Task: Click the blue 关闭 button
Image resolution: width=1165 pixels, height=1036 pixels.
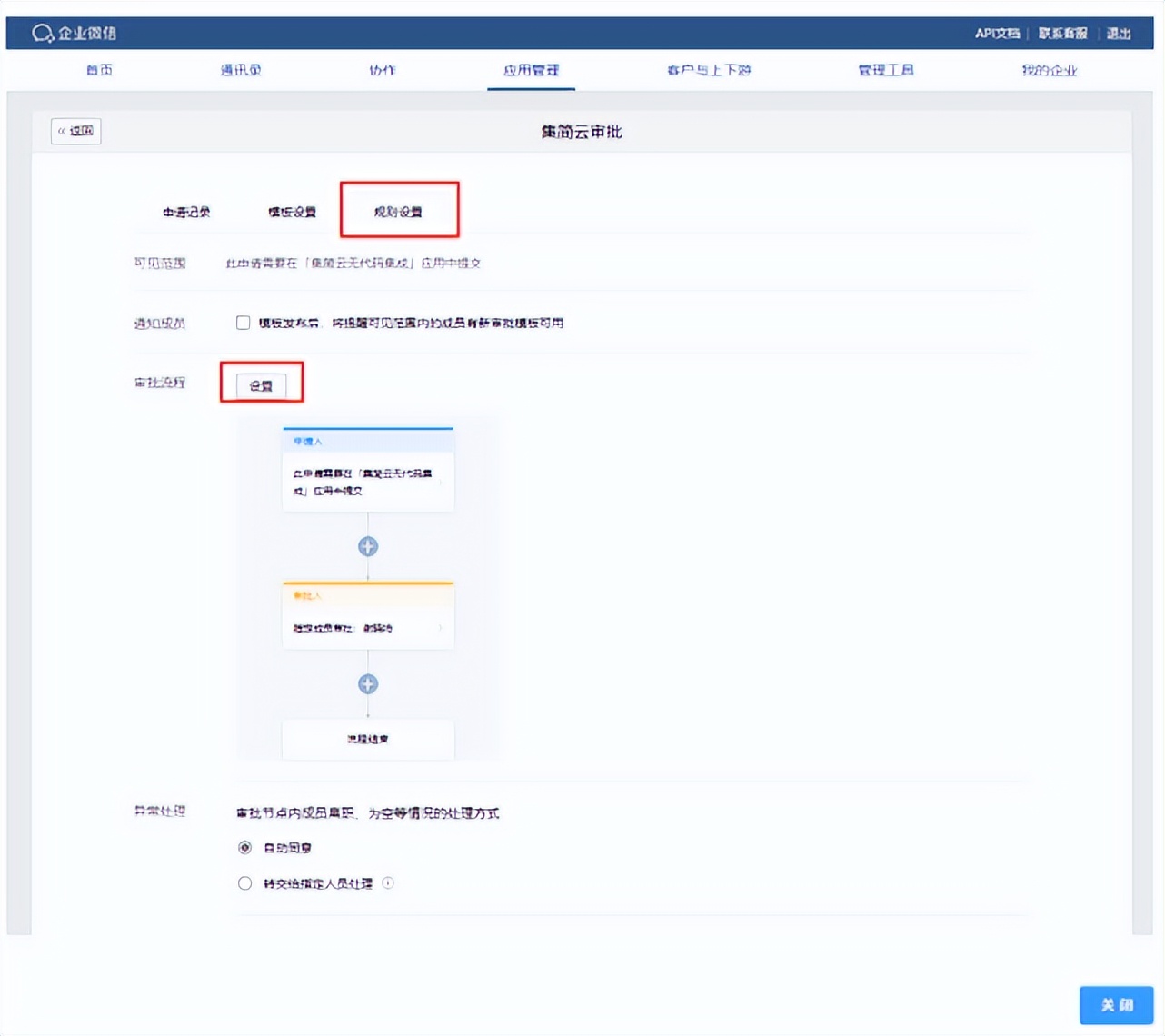Action: point(1116,1005)
